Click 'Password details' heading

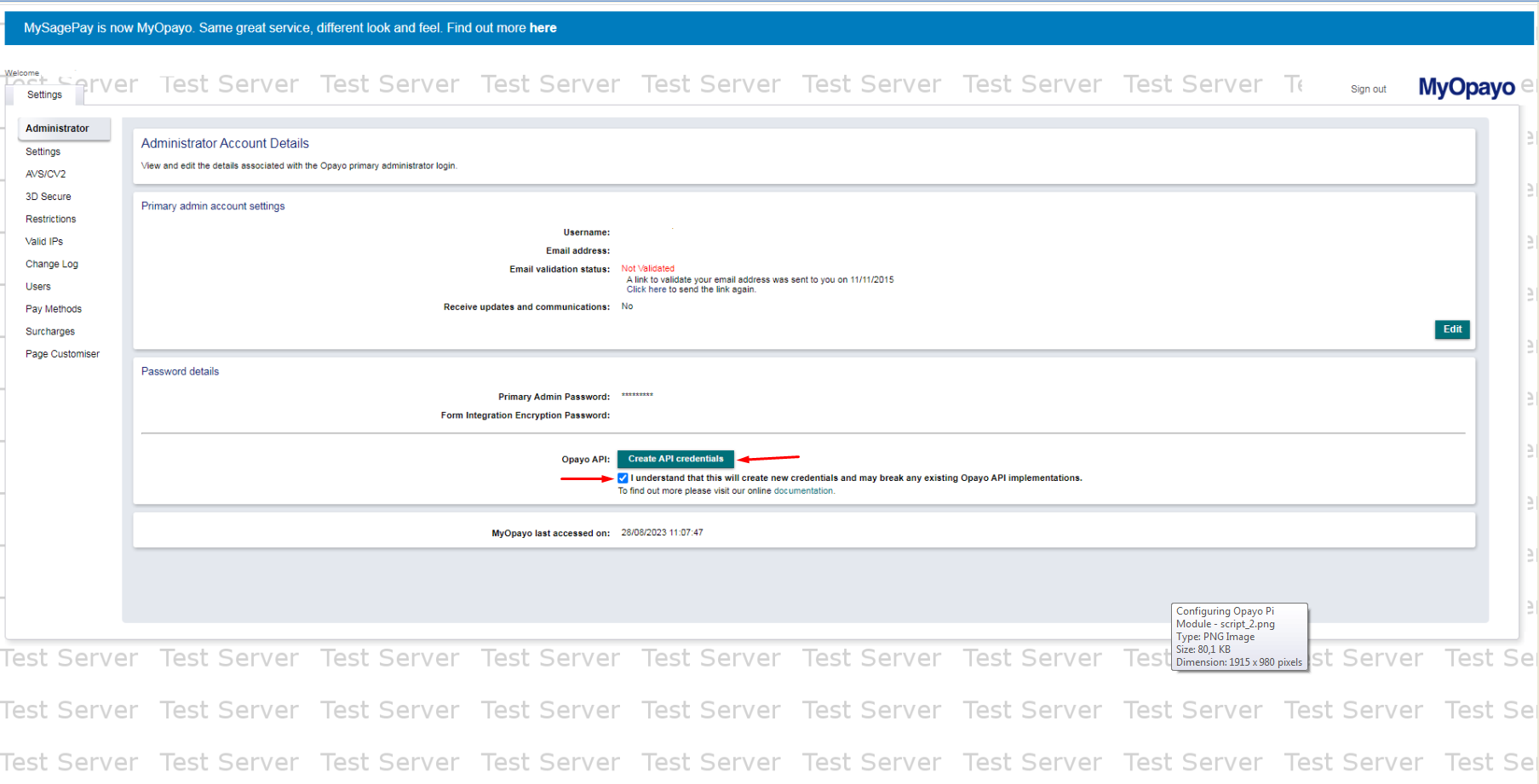pyautogui.click(x=180, y=371)
